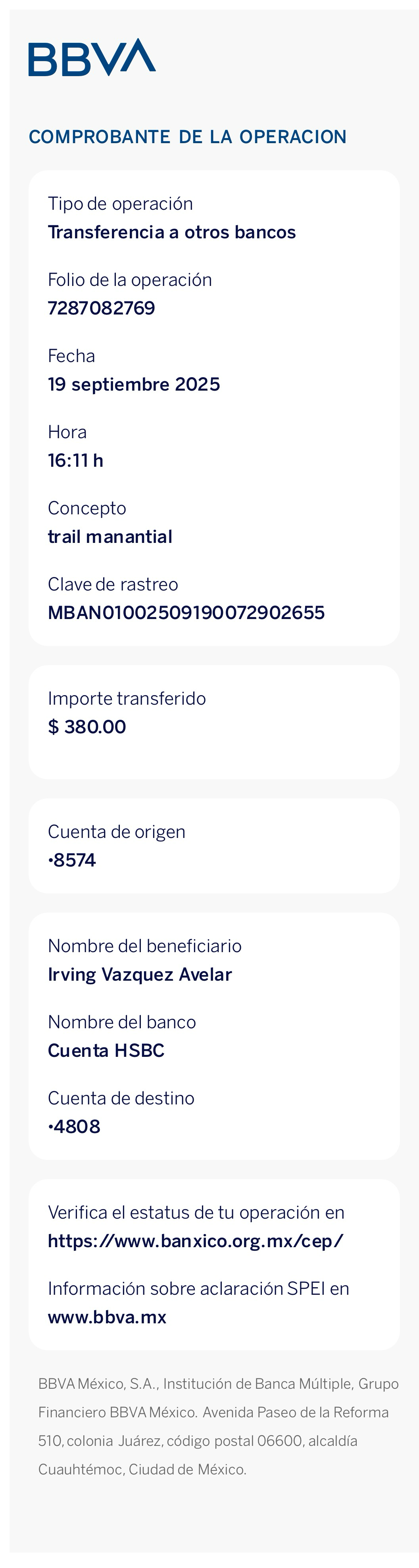Viewport: 419px width, 1568px height.
Task: Click the bank name Cuenta HSBC
Action: click(107, 1050)
